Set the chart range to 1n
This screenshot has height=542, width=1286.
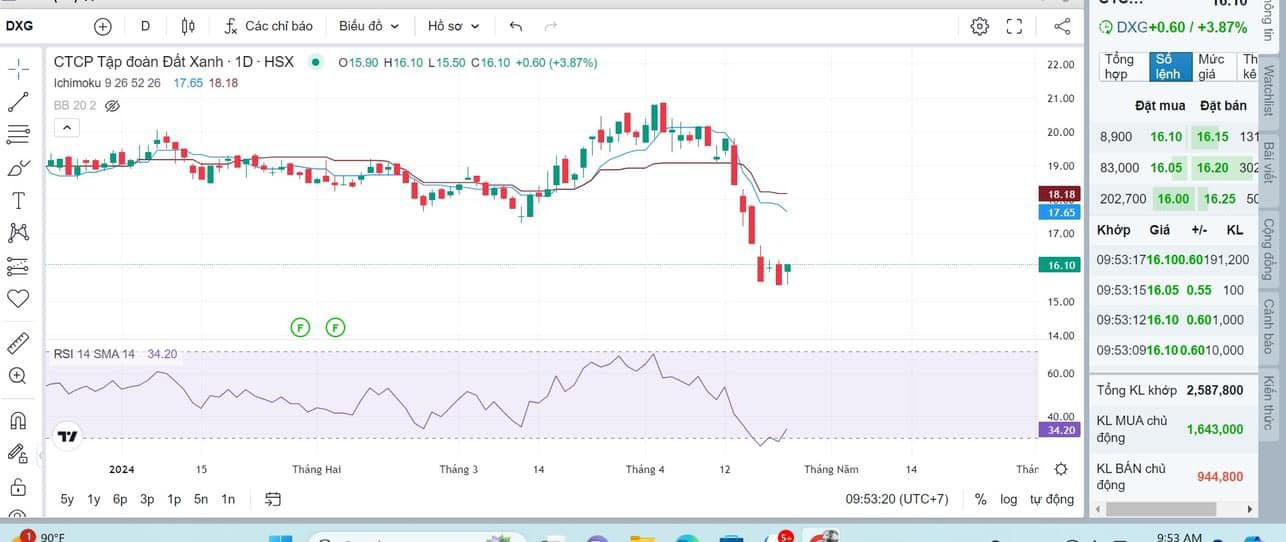tap(228, 499)
